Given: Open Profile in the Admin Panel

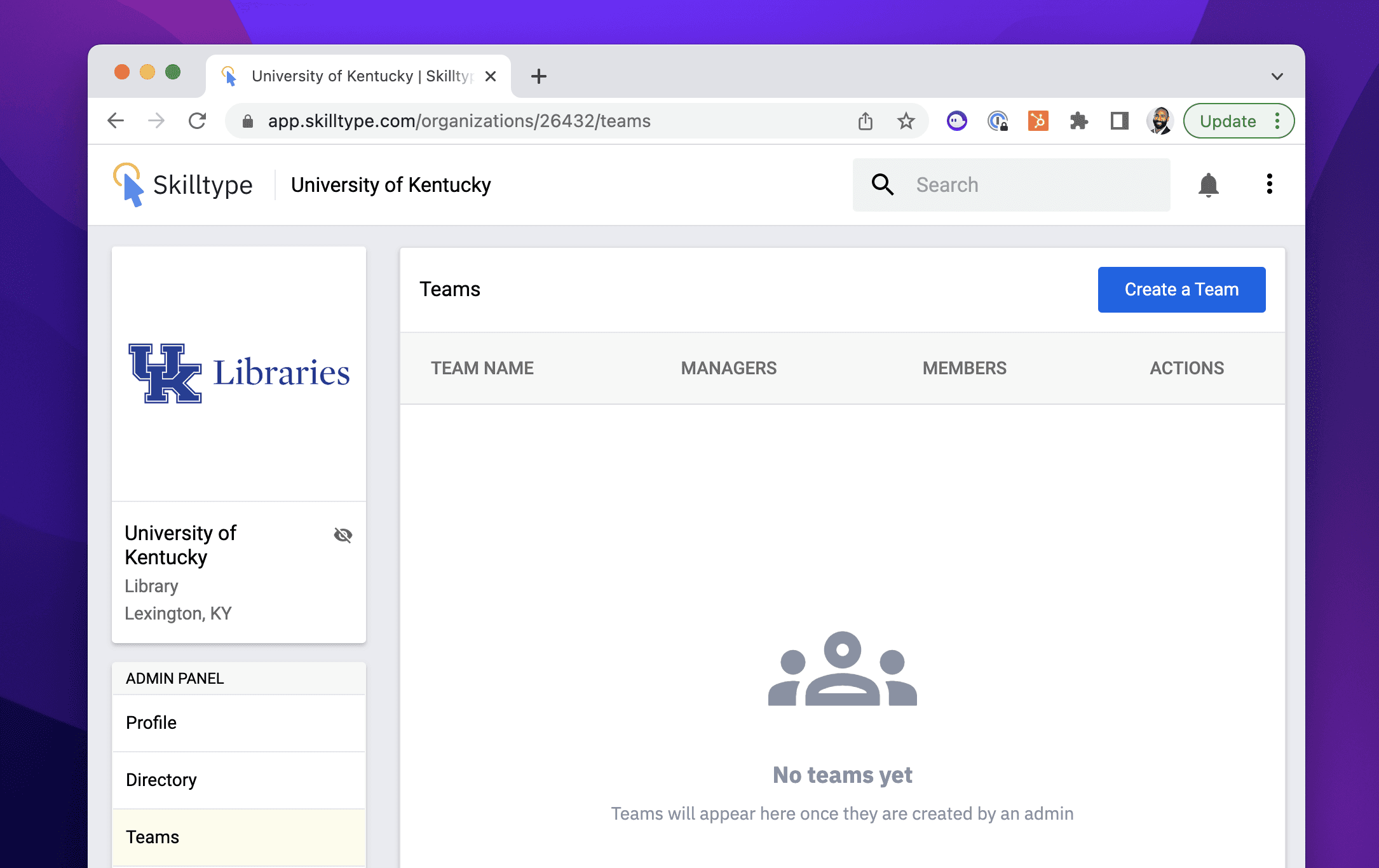Looking at the screenshot, I should coord(239,722).
